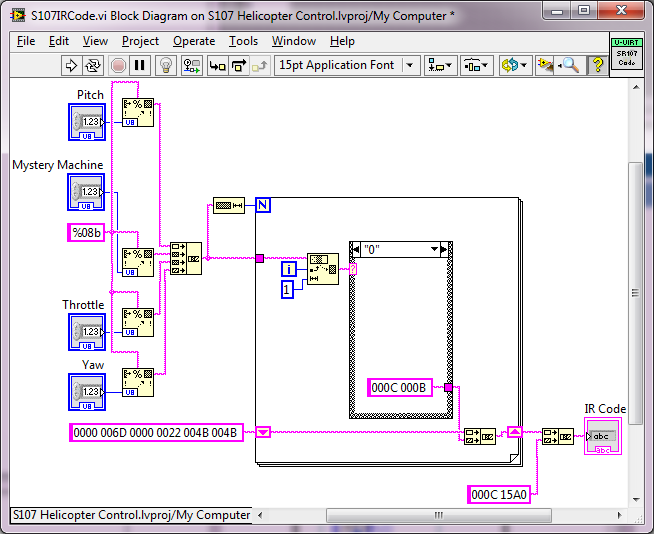Select Concatenate Strings node outside the loop

[558, 436]
